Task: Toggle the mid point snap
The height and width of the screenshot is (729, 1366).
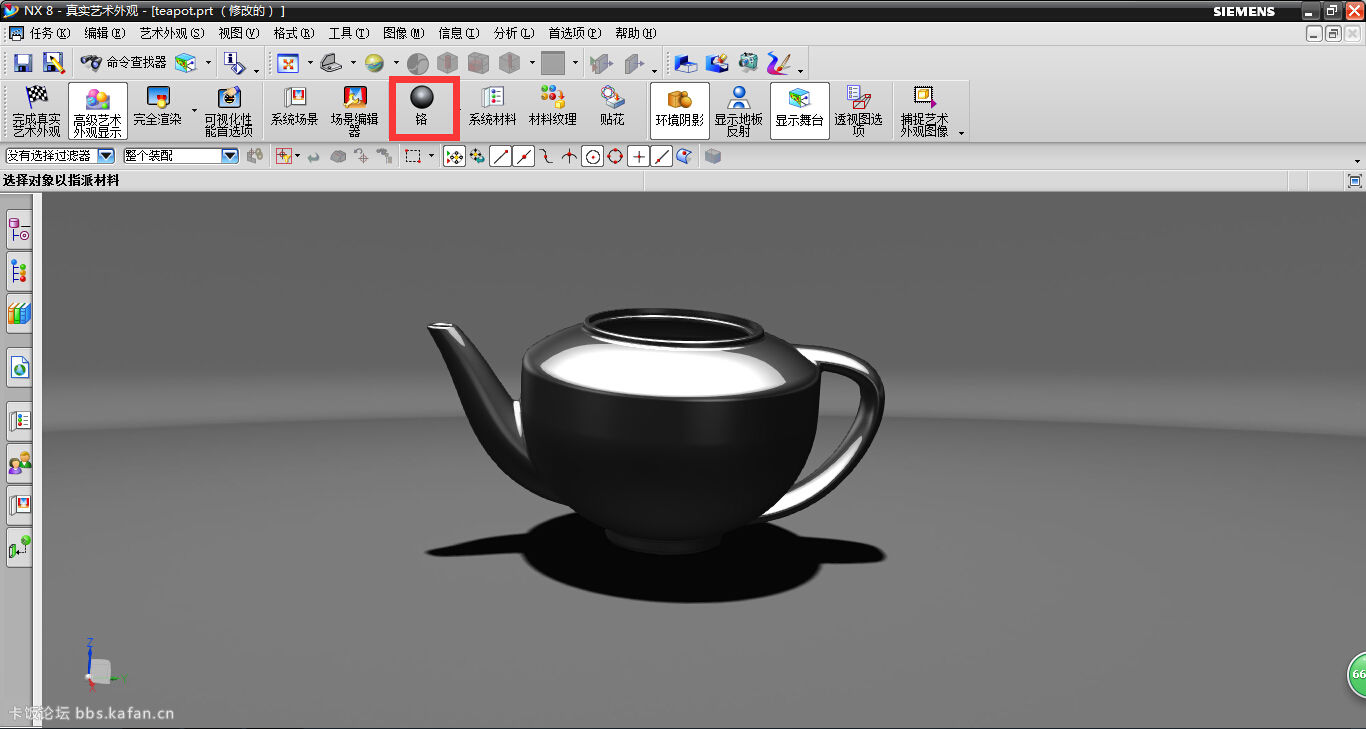Action: point(523,156)
